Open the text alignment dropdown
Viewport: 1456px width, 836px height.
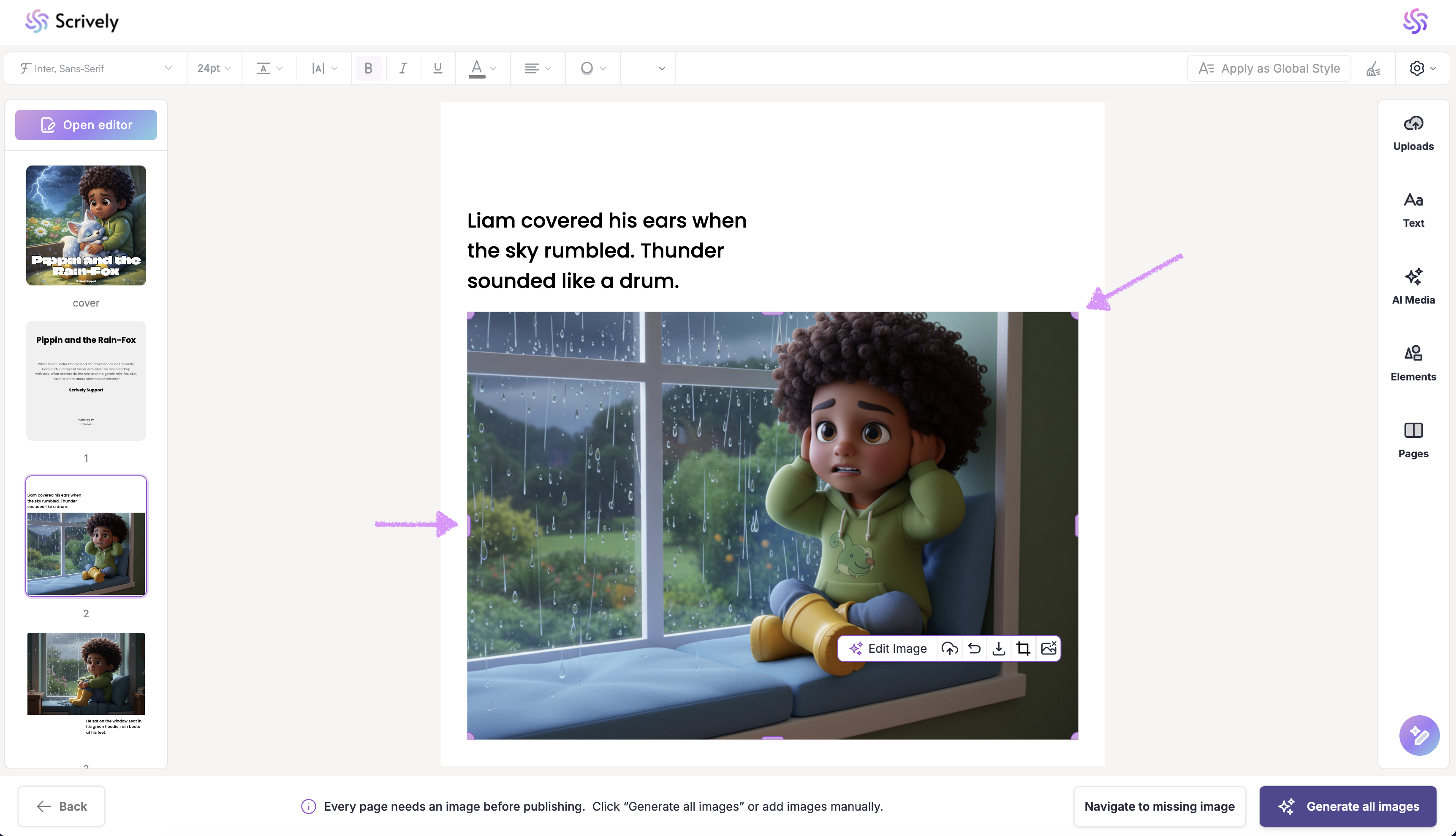[x=538, y=68]
